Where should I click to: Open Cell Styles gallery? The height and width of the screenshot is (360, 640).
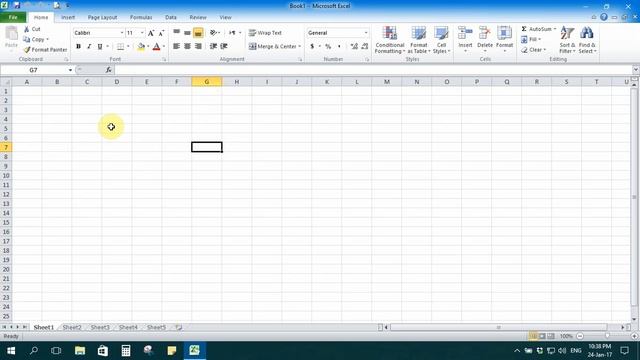(x=441, y=40)
